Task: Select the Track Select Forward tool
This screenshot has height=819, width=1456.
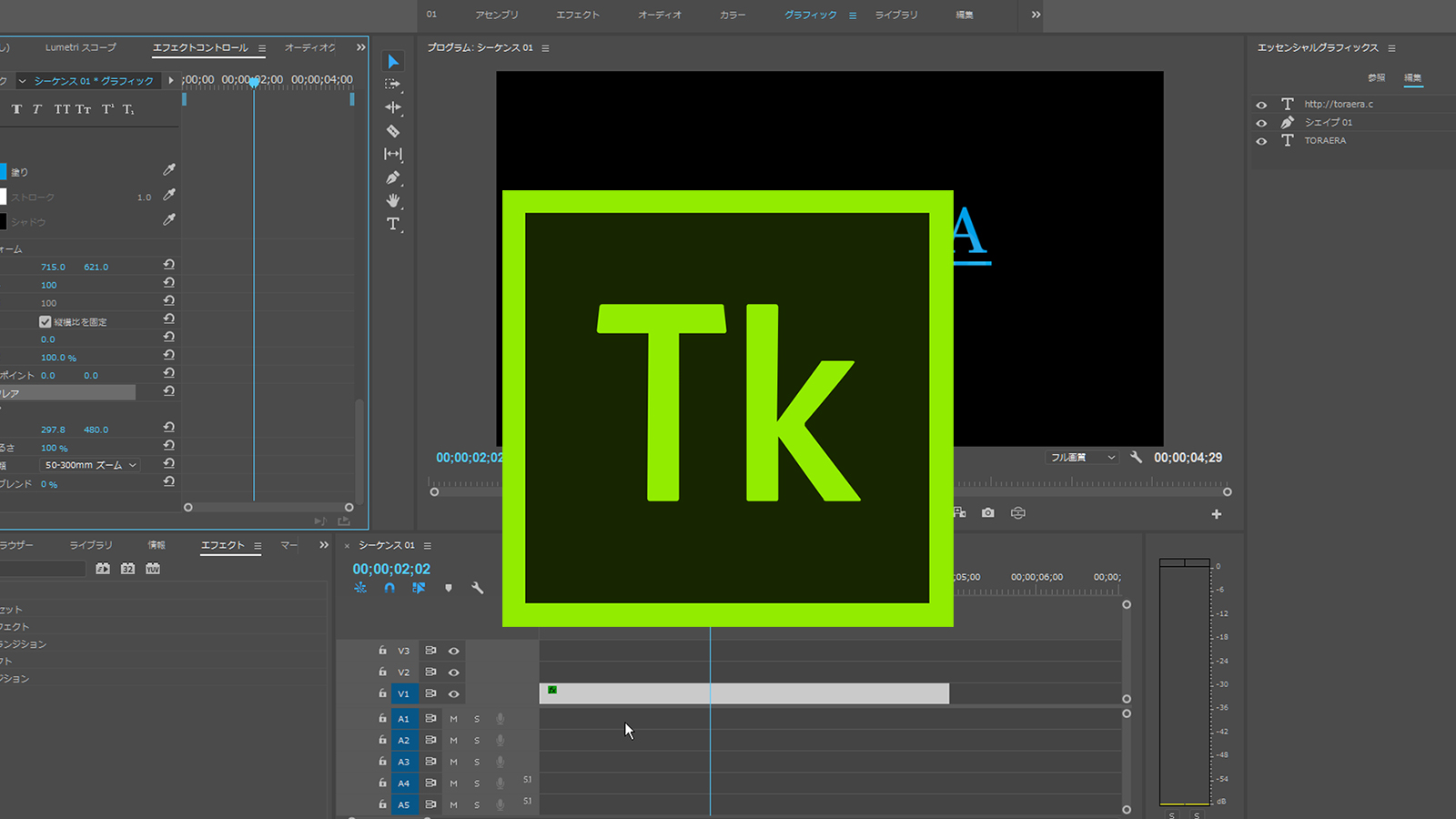Action: coord(393,84)
